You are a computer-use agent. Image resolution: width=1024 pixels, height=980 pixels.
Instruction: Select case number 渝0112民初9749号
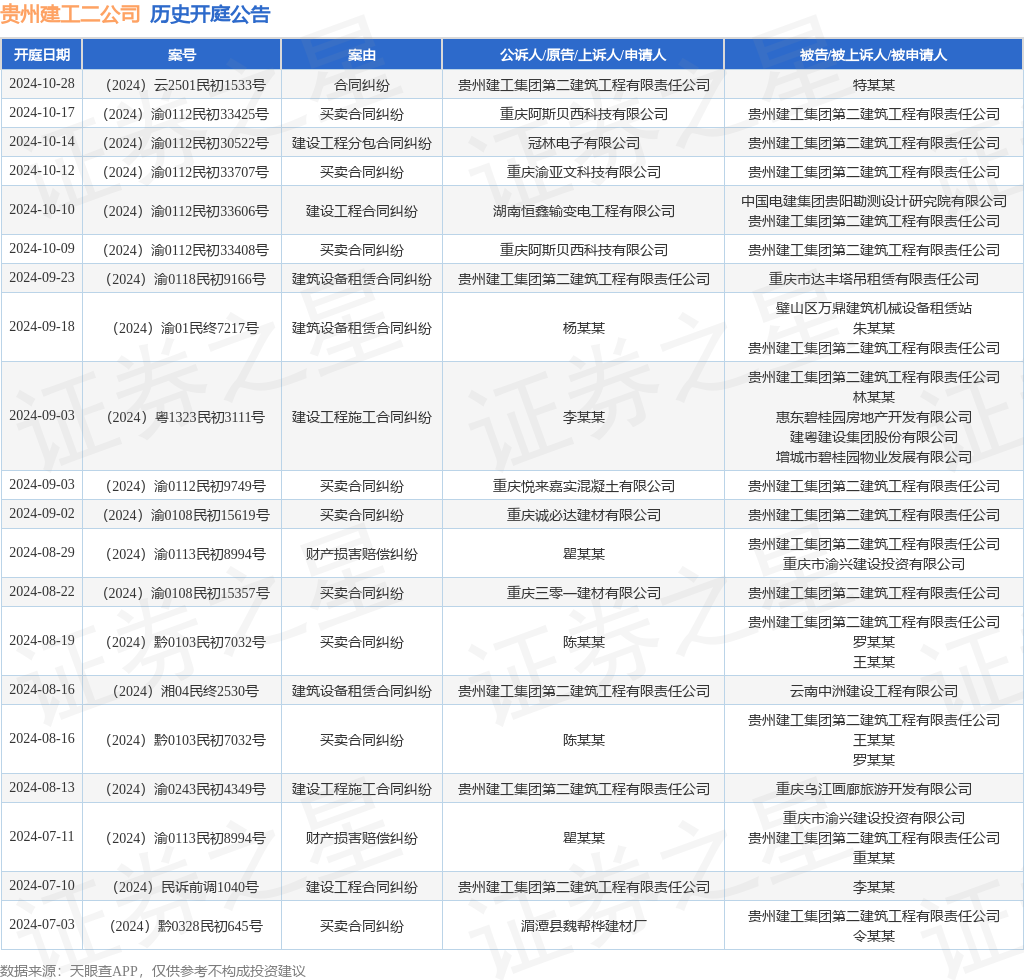[x=185, y=486]
